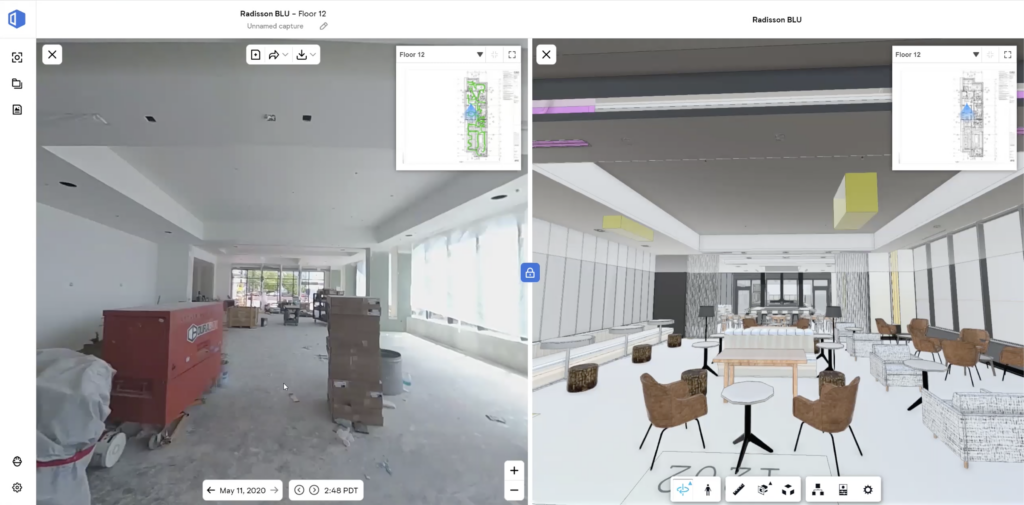Zoom in with the plus button

(514, 470)
